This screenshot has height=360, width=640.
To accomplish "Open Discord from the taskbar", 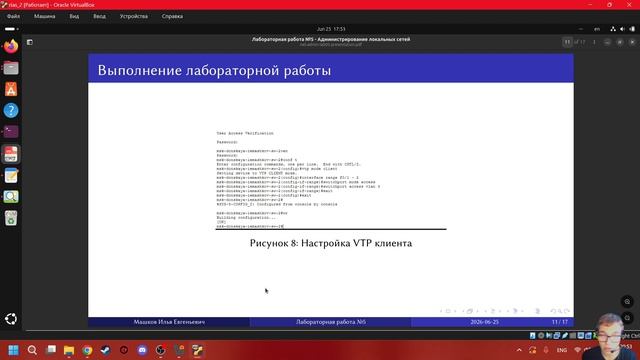I will coord(142,350).
